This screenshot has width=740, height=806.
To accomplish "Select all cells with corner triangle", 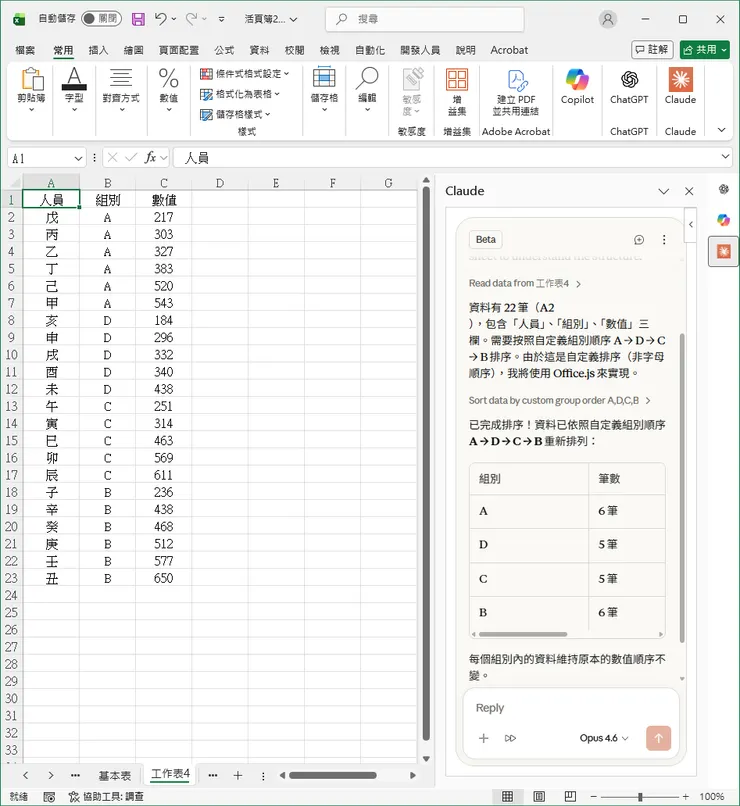I will pos(14,182).
